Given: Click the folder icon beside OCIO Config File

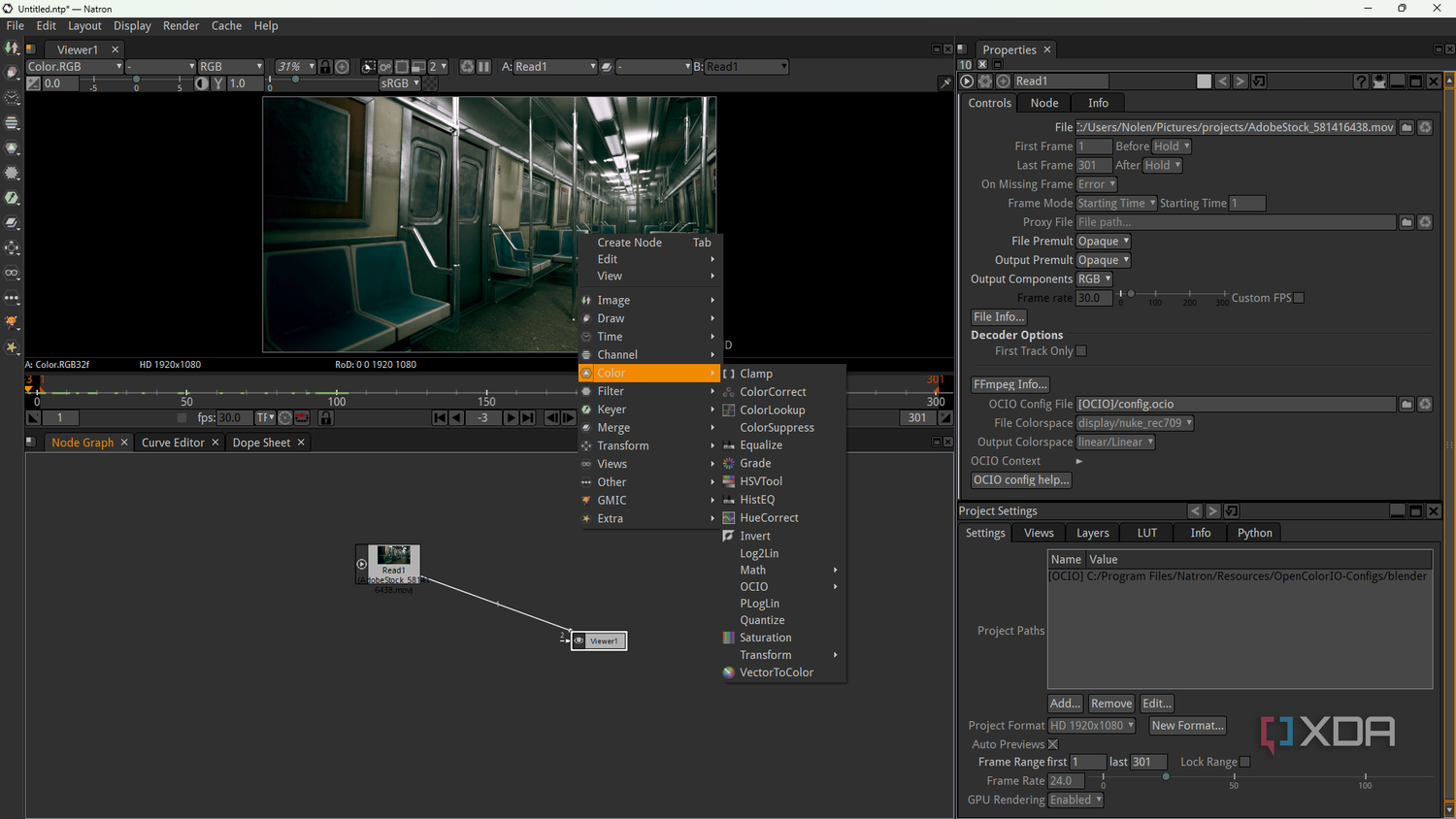Looking at the screenshot, I should coord(1406,404).
